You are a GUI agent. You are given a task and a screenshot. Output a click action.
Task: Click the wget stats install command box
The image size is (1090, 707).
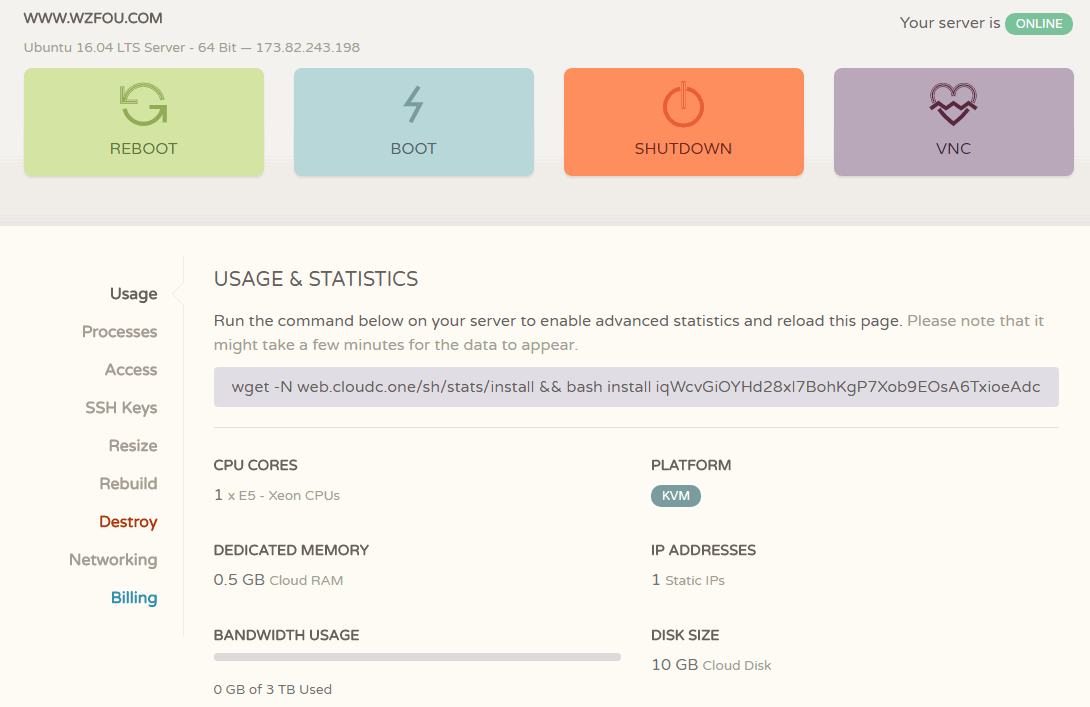[x=636, y=387]
